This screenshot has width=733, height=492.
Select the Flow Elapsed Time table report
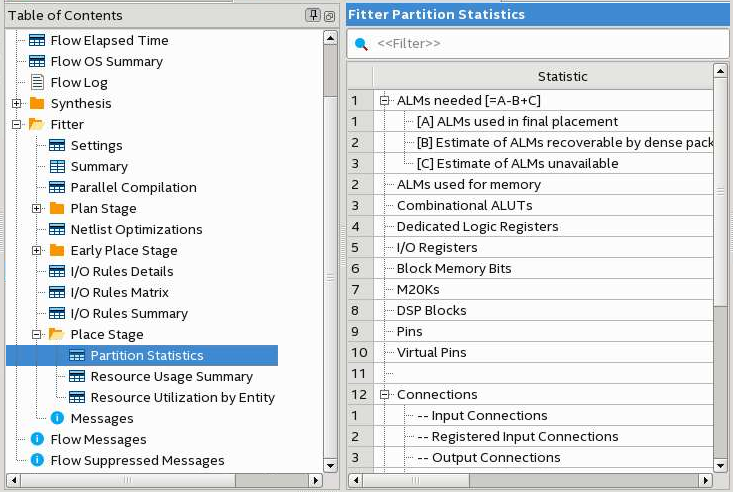(109, 40)
